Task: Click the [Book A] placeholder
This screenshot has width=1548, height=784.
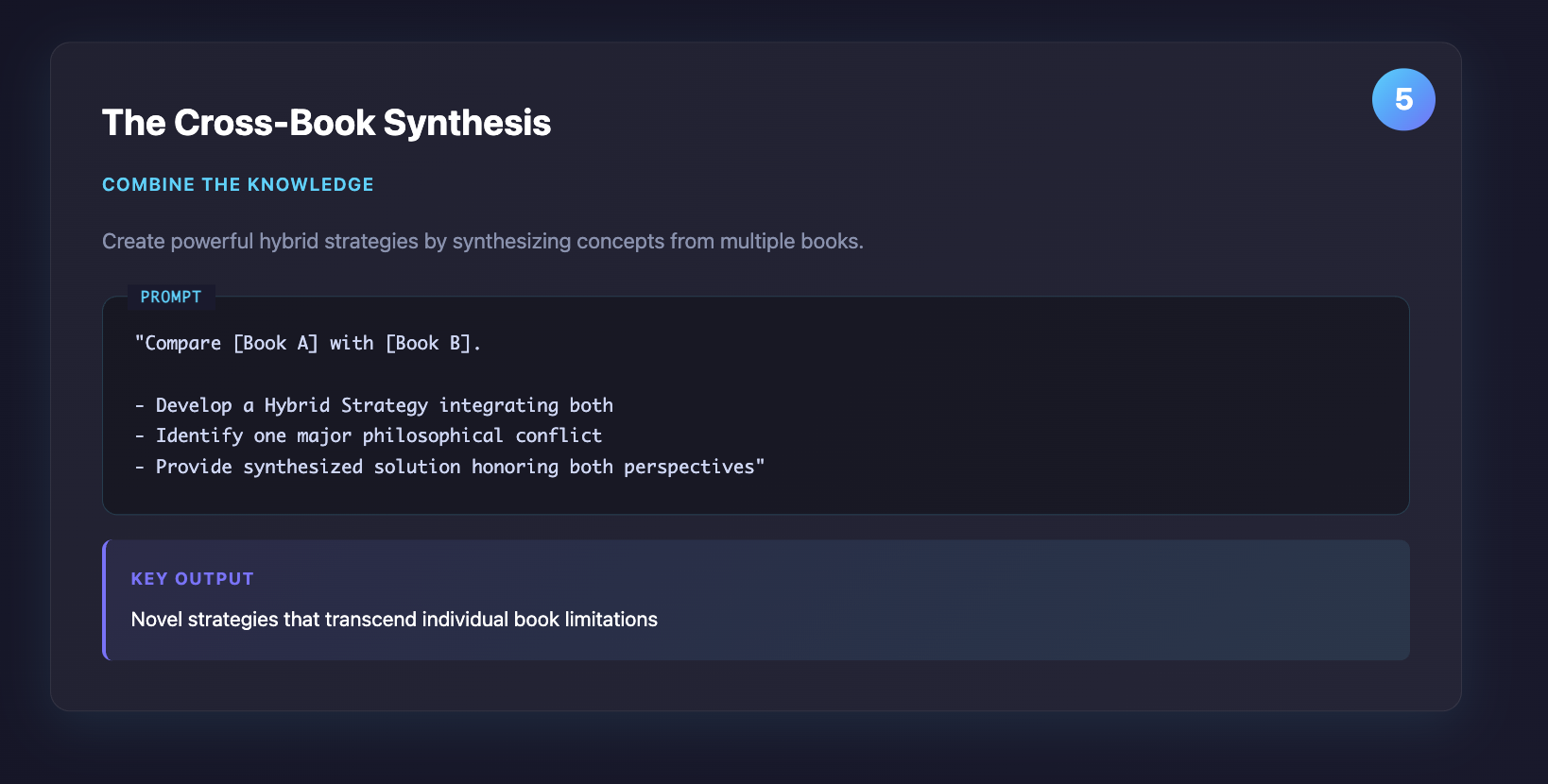Action: [275, 343]
